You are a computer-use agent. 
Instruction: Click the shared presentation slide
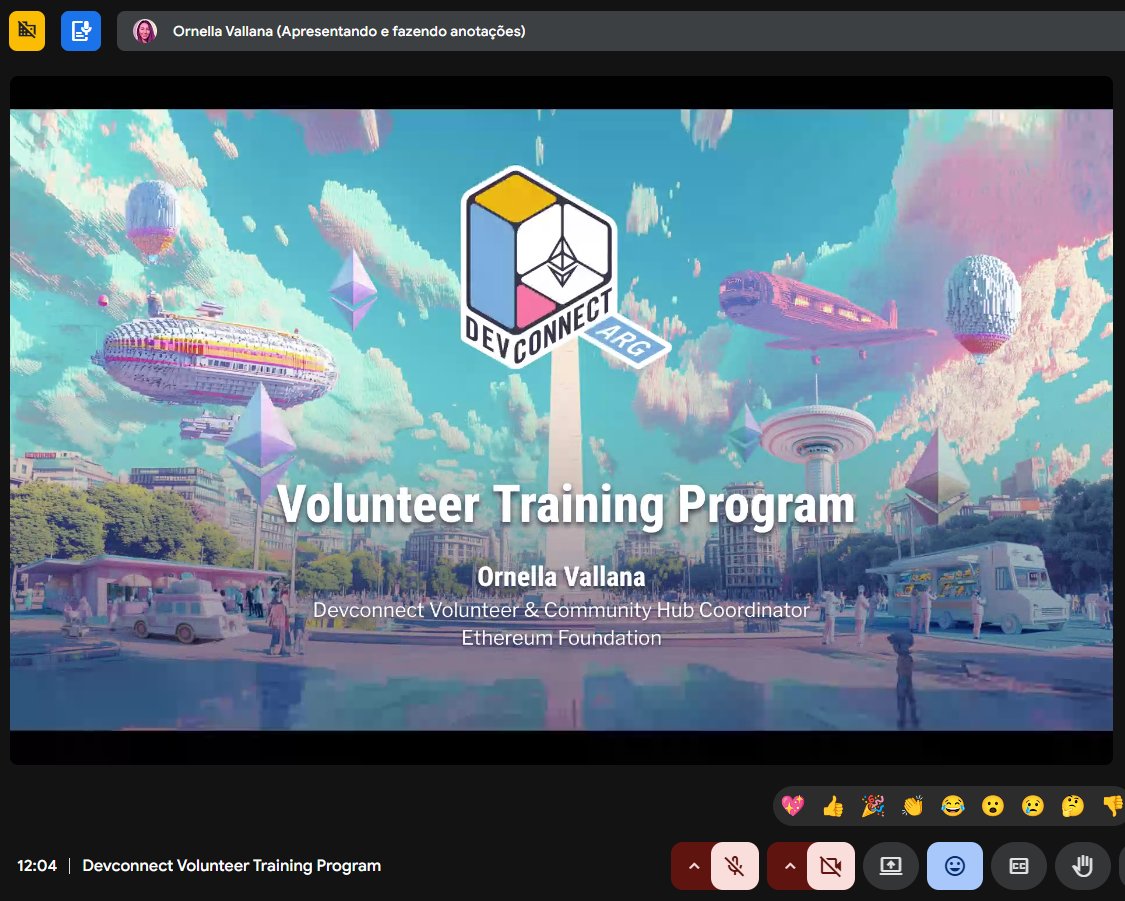pyautogui.click(x=561, y=420)
